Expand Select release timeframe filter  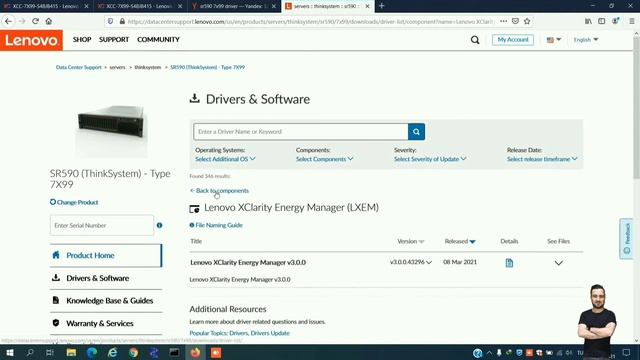pyautogui.click(x=542, y=159)
